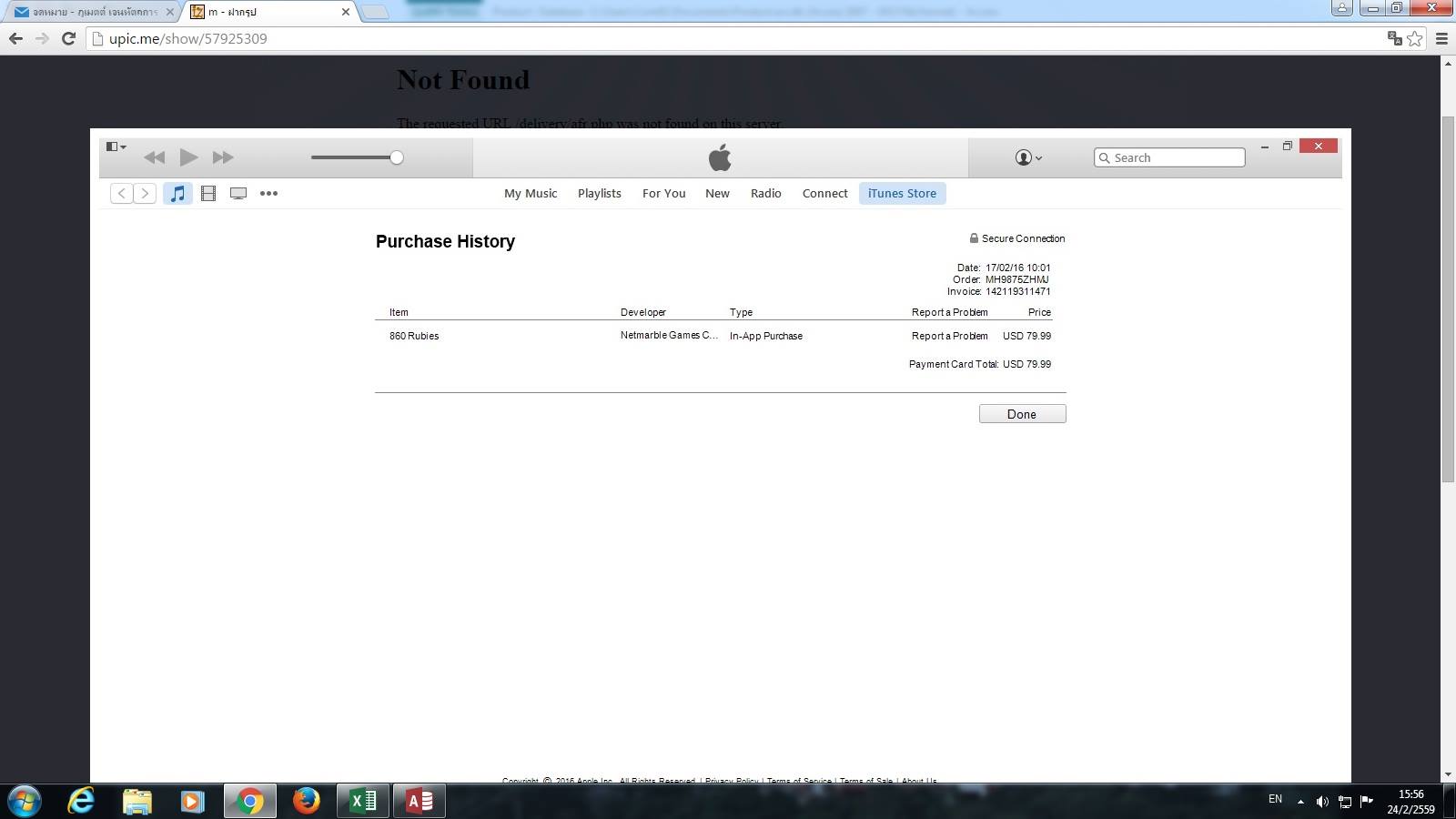Click the Action Center flag icon
The width and height of the screenshot is (1456, 819).
click(x=1366, y=802)
